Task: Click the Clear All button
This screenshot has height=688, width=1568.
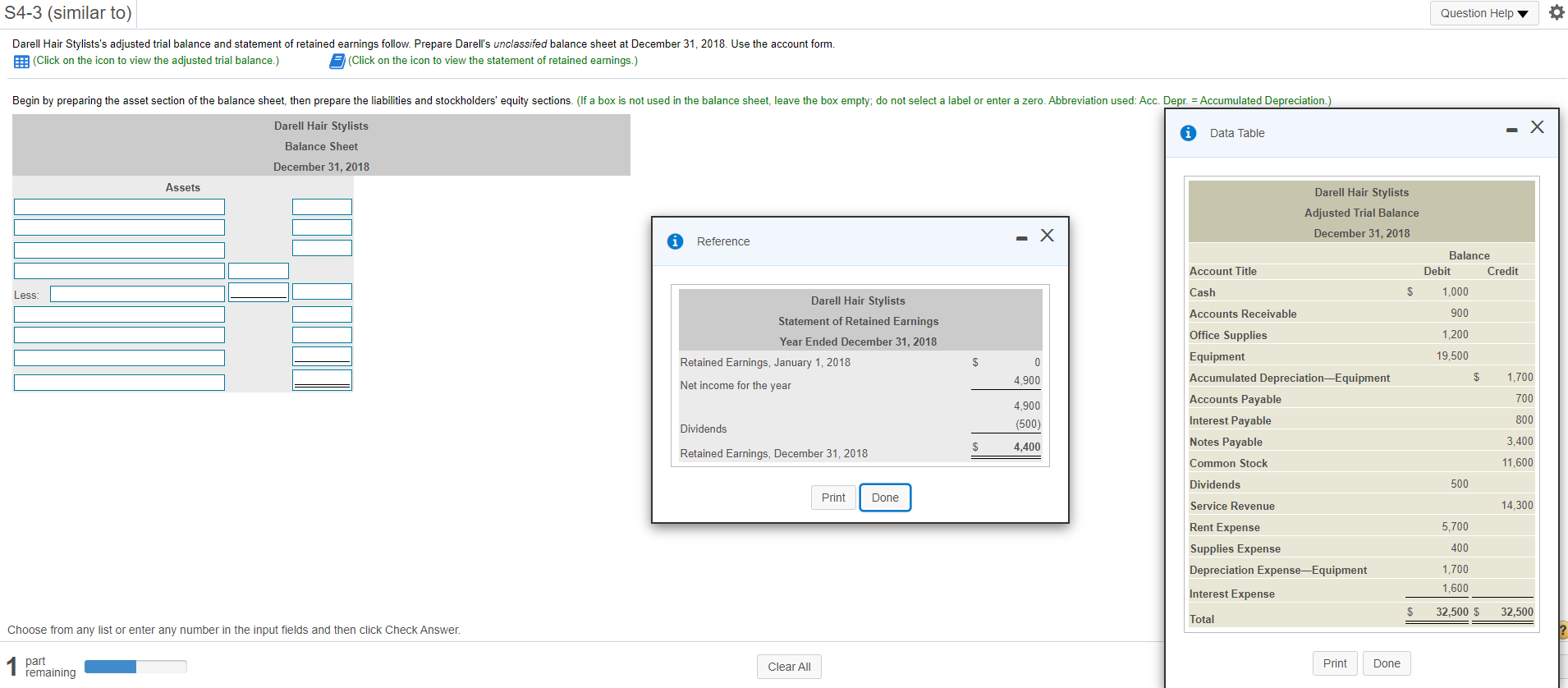Action: [x=789, y=667]
